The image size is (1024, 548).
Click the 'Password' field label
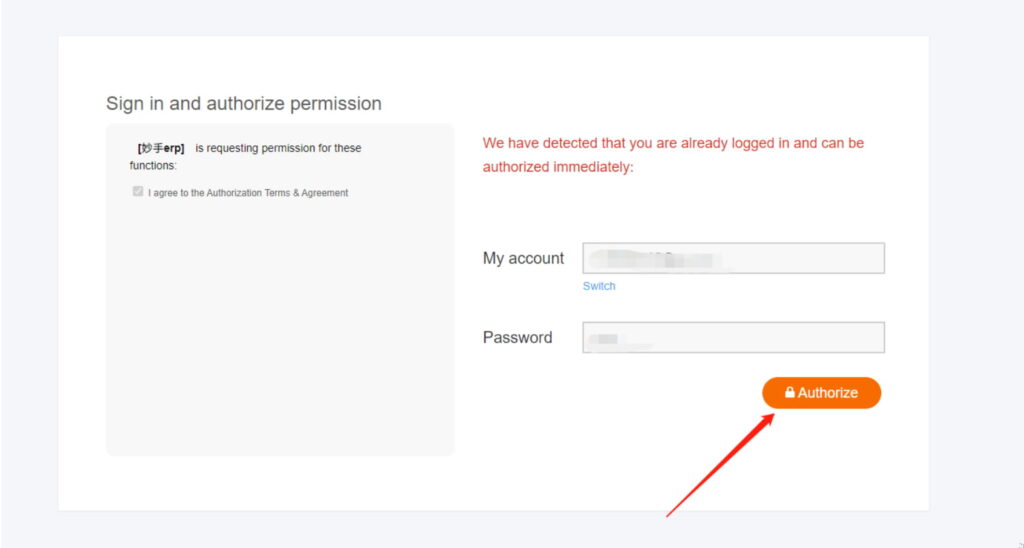tap(517, 337)
